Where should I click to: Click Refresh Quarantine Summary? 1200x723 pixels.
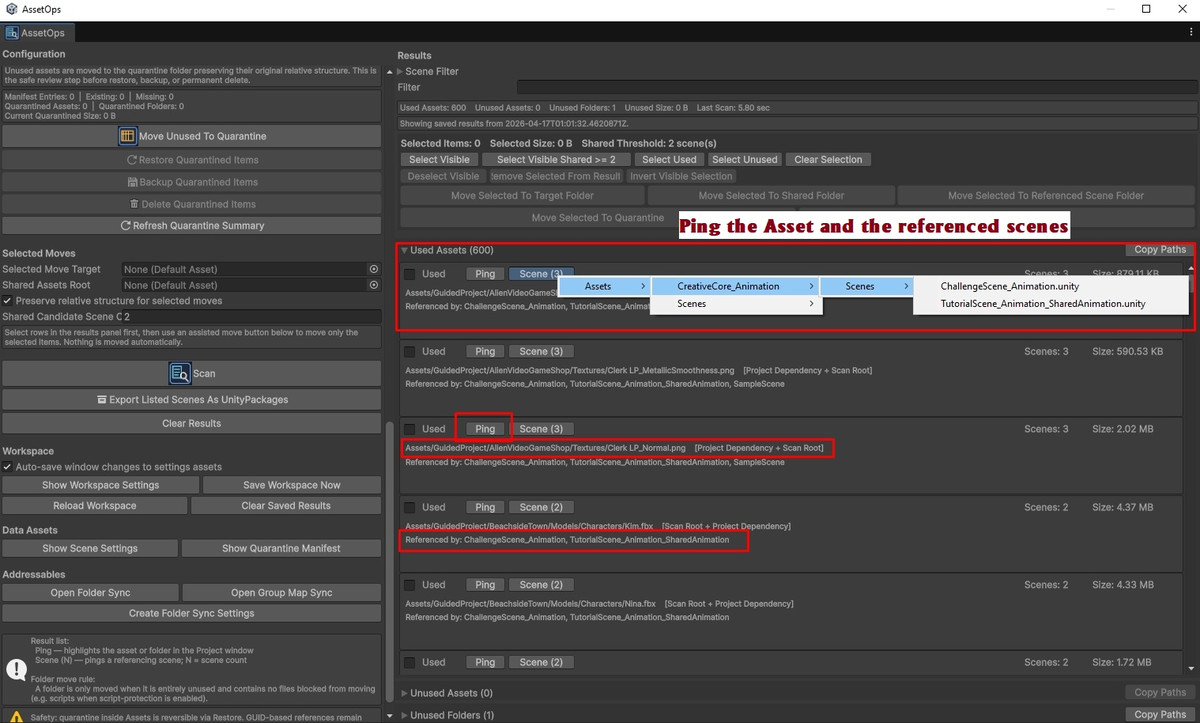(x=192, y=226)
